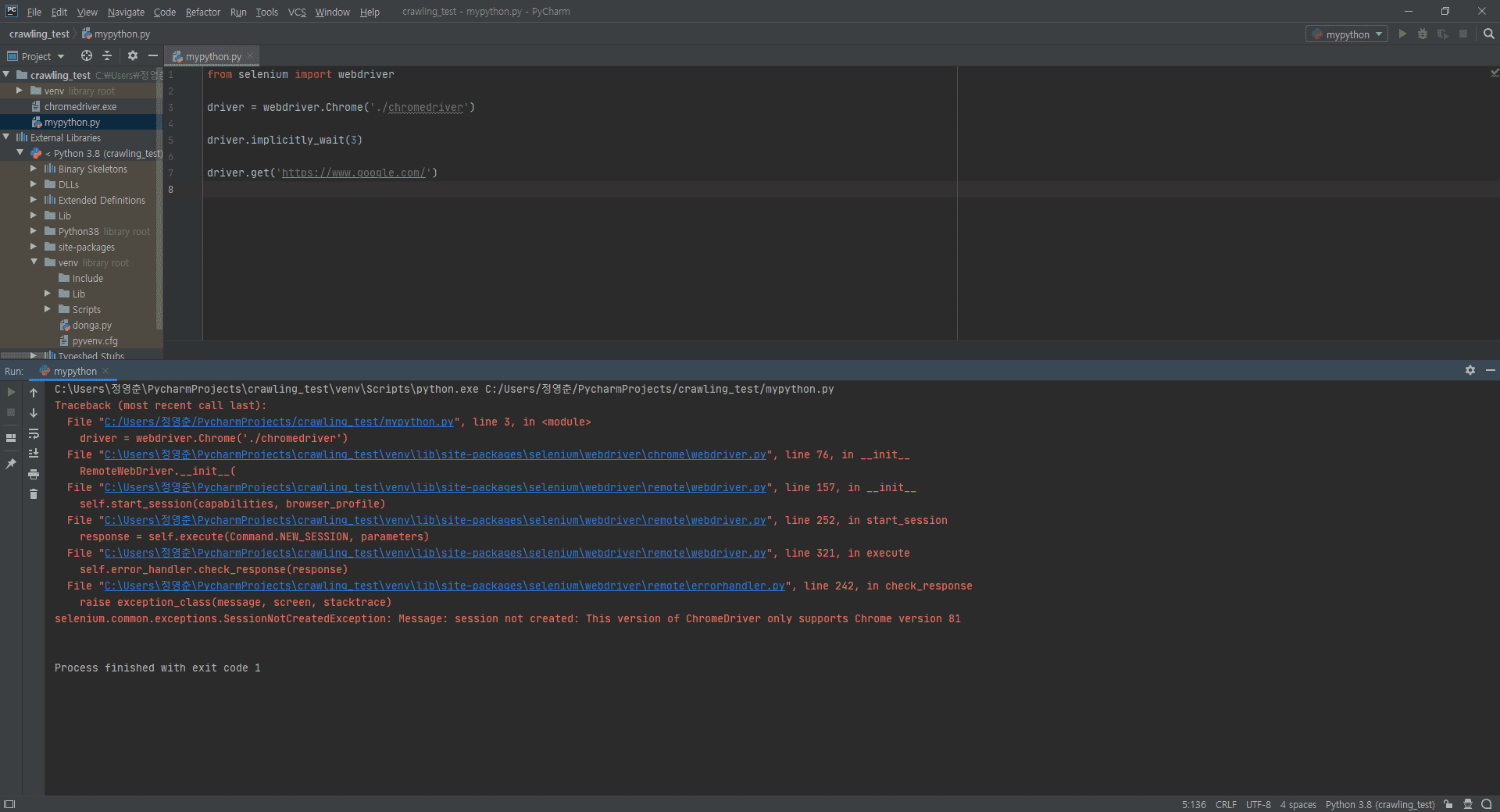The image size is (1500, 812).
Task: Expand the Binary Skeletons node
Action: 34,169
